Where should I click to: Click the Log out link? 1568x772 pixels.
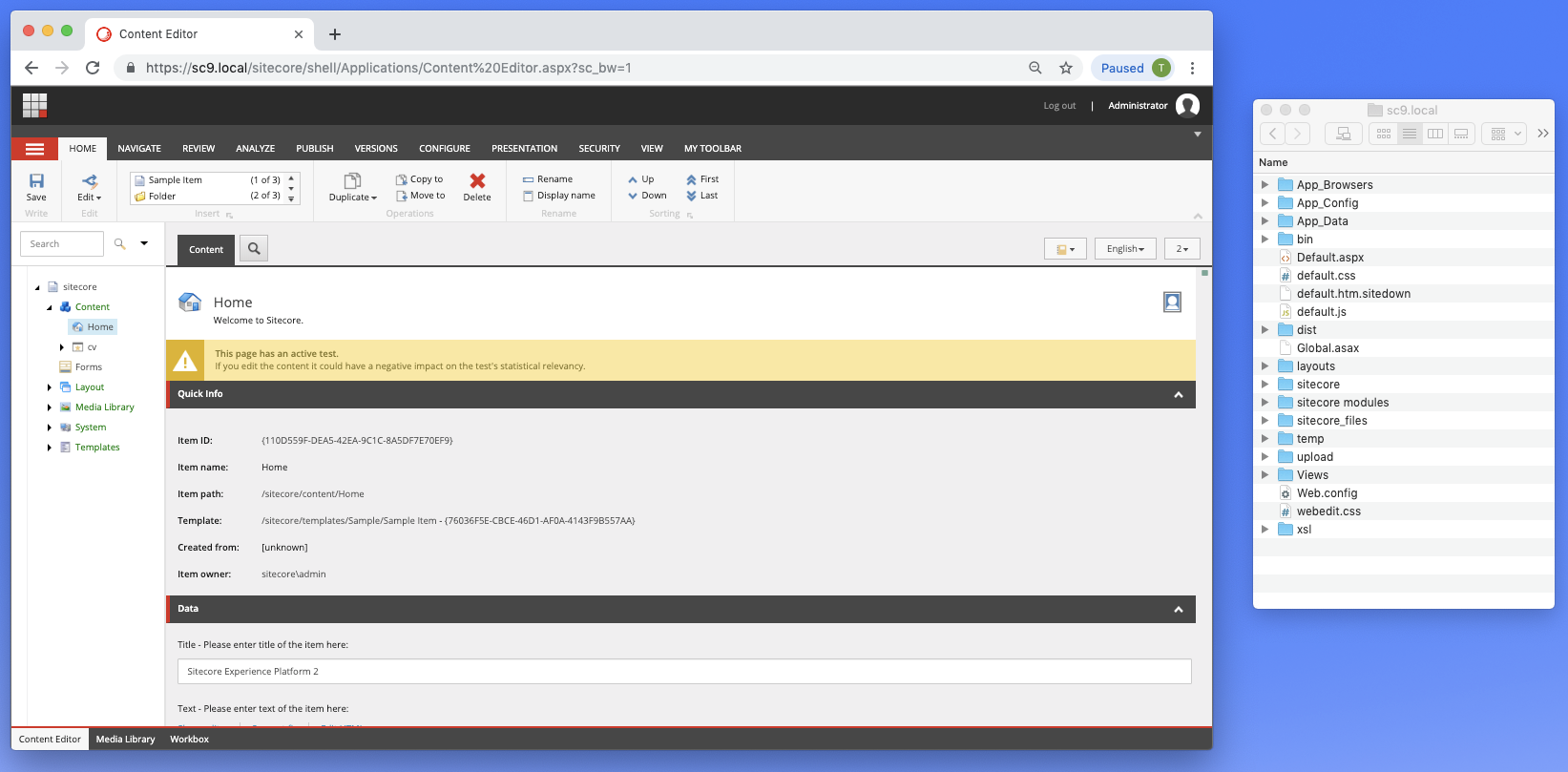1059,106
